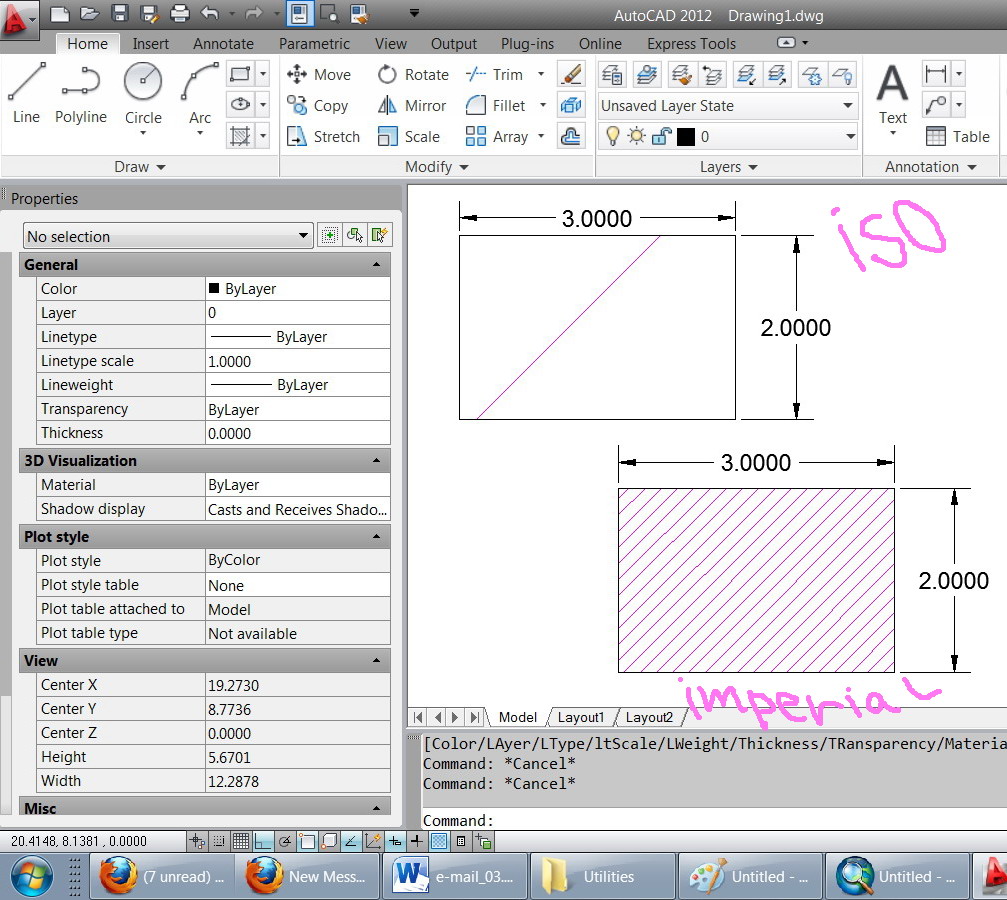This screenshot has width=1007, height=900.
Task: Switch to the Layout1 tab
Action: [580, 717]
